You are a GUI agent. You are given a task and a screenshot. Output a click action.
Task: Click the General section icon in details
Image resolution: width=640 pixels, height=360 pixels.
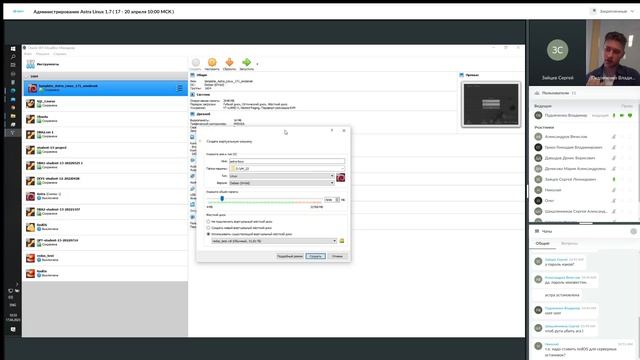tap(192, 75)
